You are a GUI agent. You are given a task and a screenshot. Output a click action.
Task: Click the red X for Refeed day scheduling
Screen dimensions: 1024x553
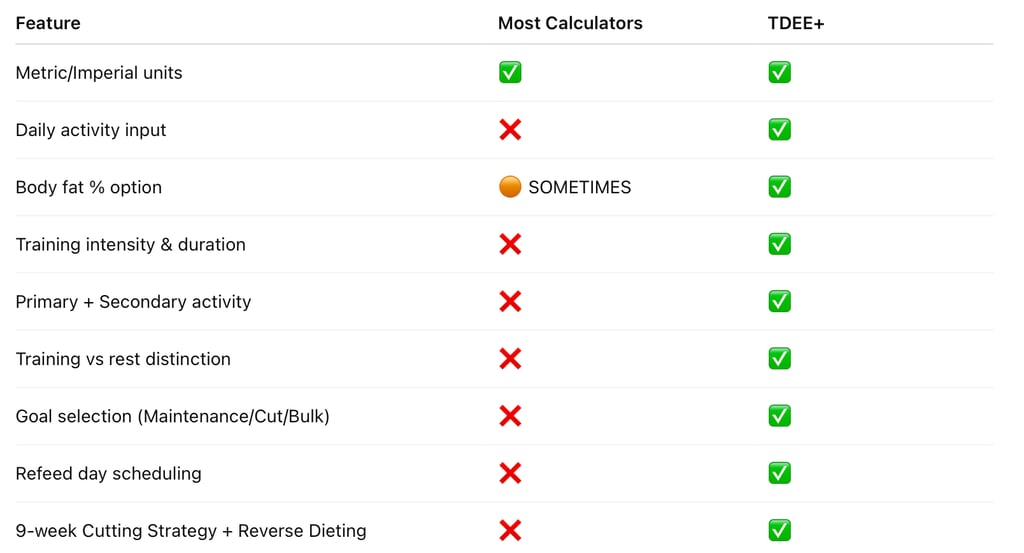(510, 473)
